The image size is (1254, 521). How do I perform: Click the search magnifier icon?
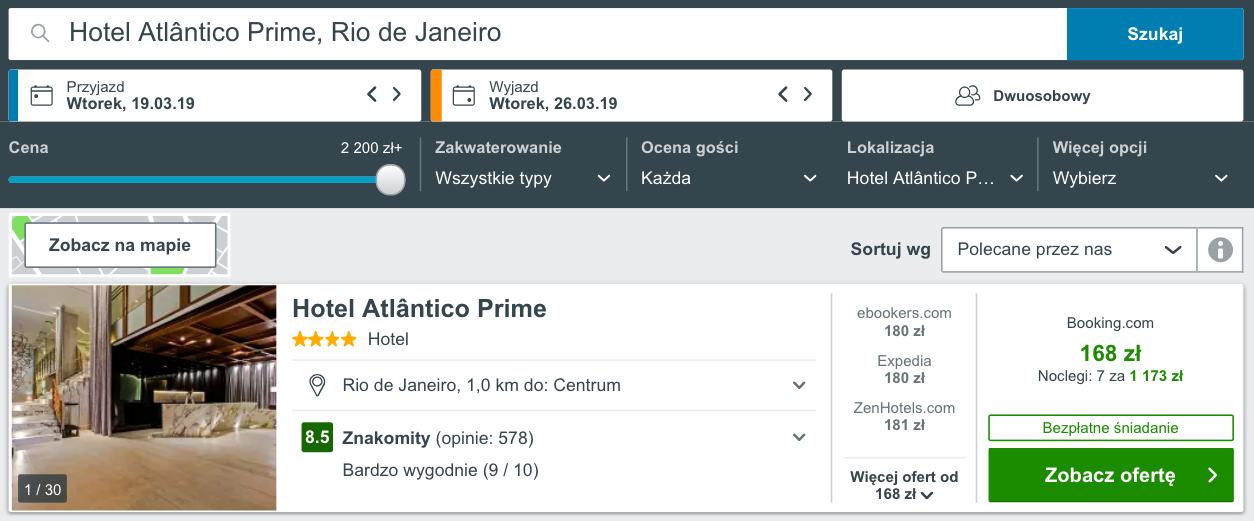(40, 34)
